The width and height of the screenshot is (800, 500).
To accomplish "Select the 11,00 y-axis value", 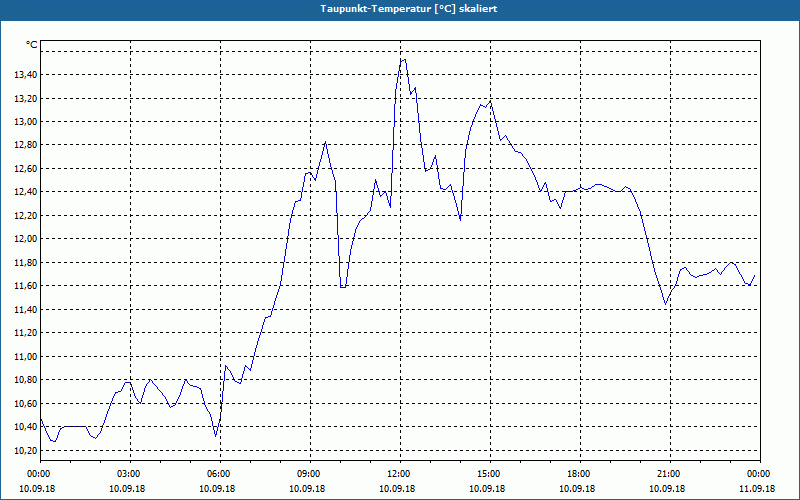I will point(27,357).
